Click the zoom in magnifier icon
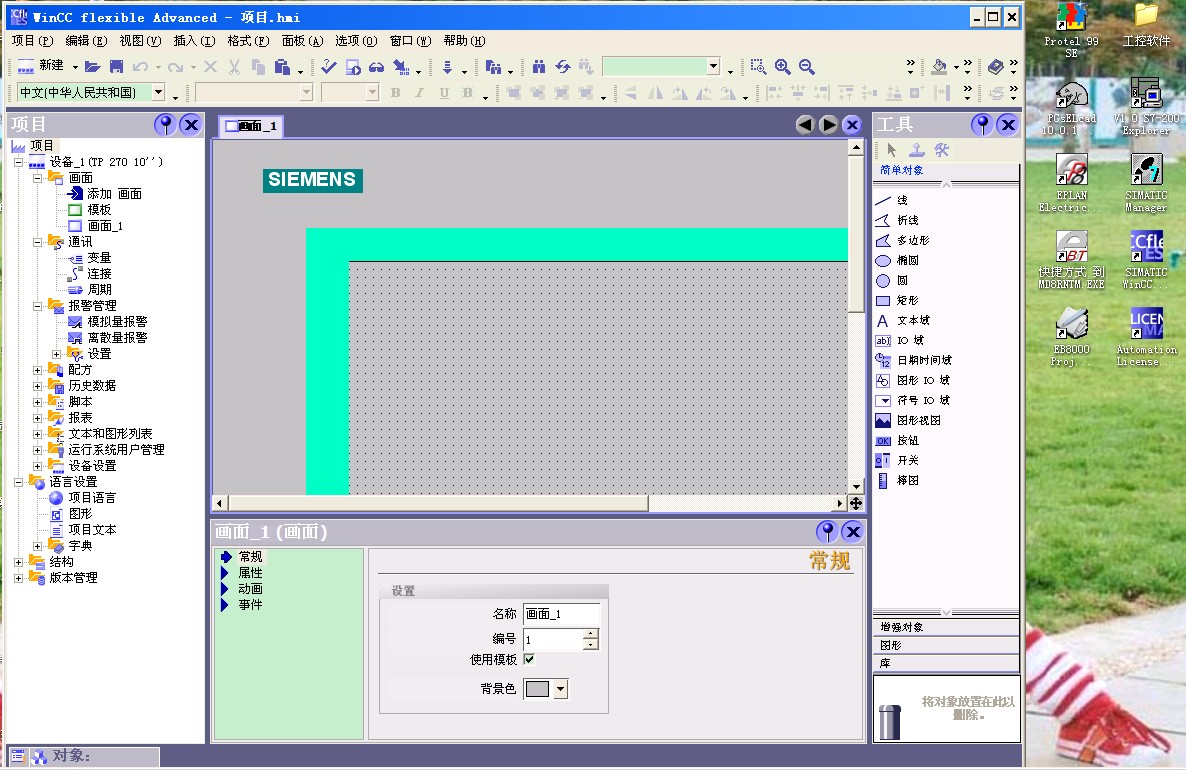The width and height of the screenshot is (1186, 770). (x=782, y=67)
